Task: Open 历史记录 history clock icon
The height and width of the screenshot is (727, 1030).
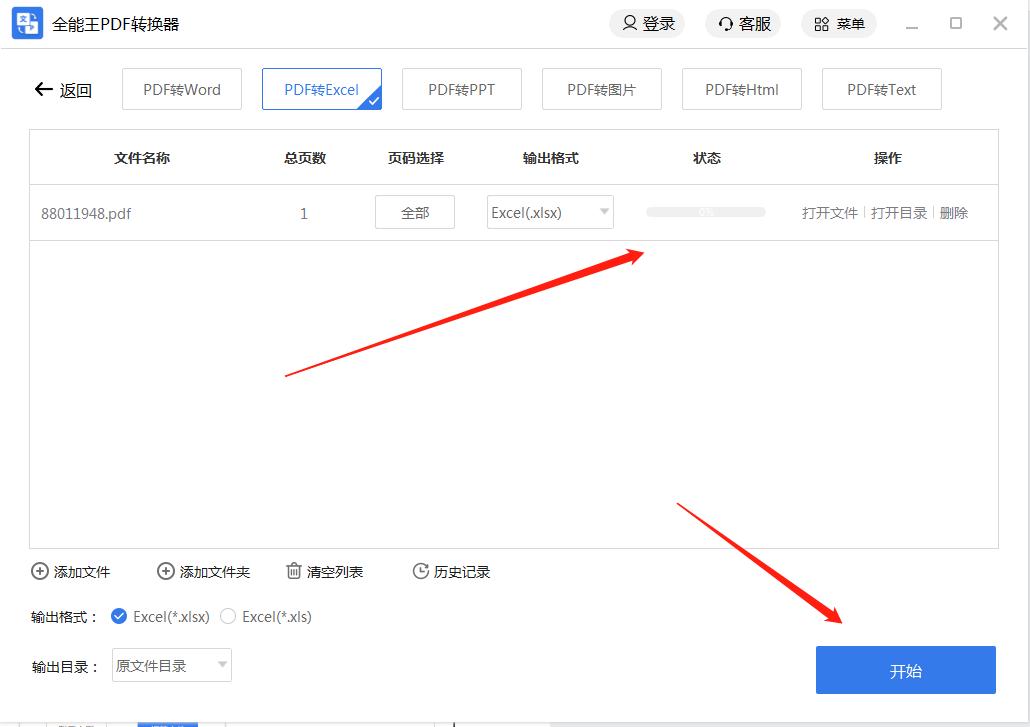Action: [x=421, y=572]
